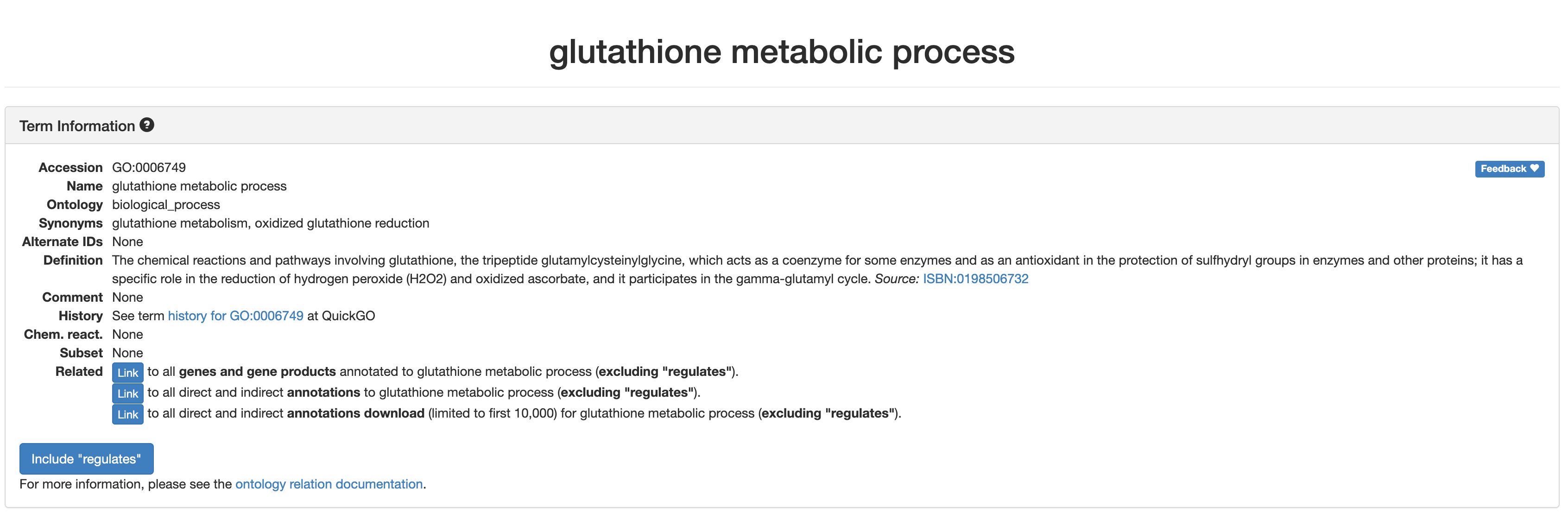1568x520 pixels.
Task: Select the Name field value
Action: [199, 186]
